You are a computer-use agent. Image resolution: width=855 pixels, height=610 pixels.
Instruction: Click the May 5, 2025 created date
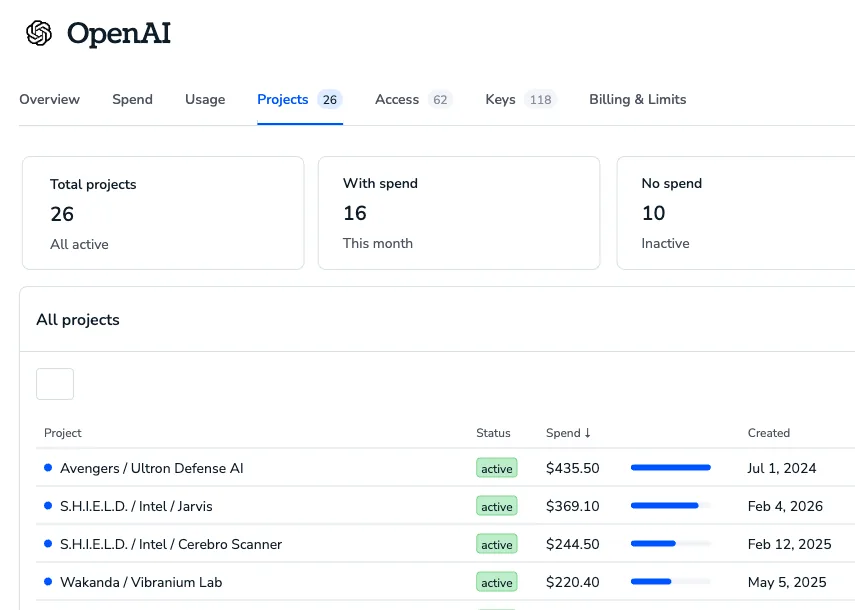pos(787,582)
